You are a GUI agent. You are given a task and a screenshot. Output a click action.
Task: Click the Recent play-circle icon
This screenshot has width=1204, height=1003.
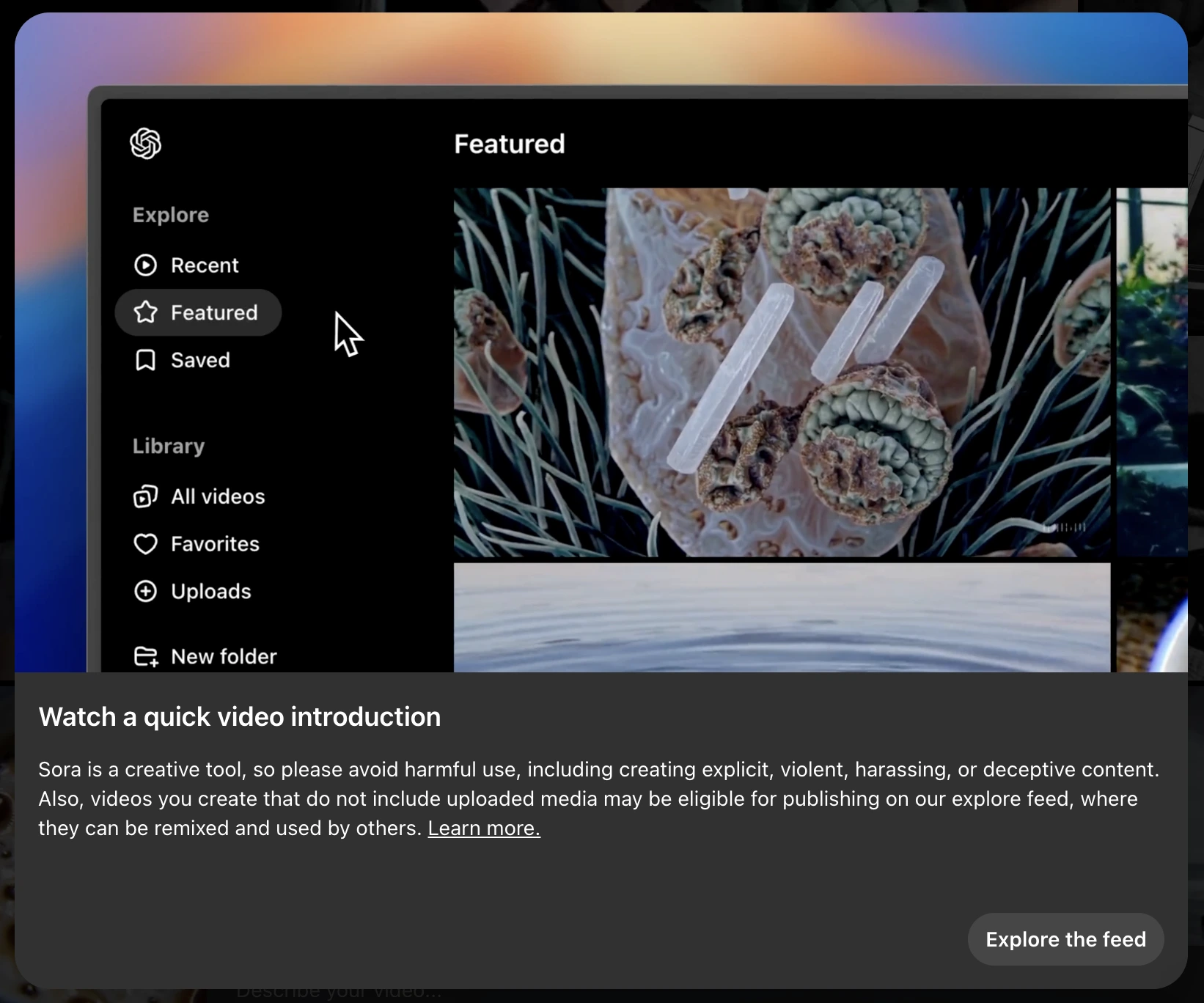pos(145,265)
